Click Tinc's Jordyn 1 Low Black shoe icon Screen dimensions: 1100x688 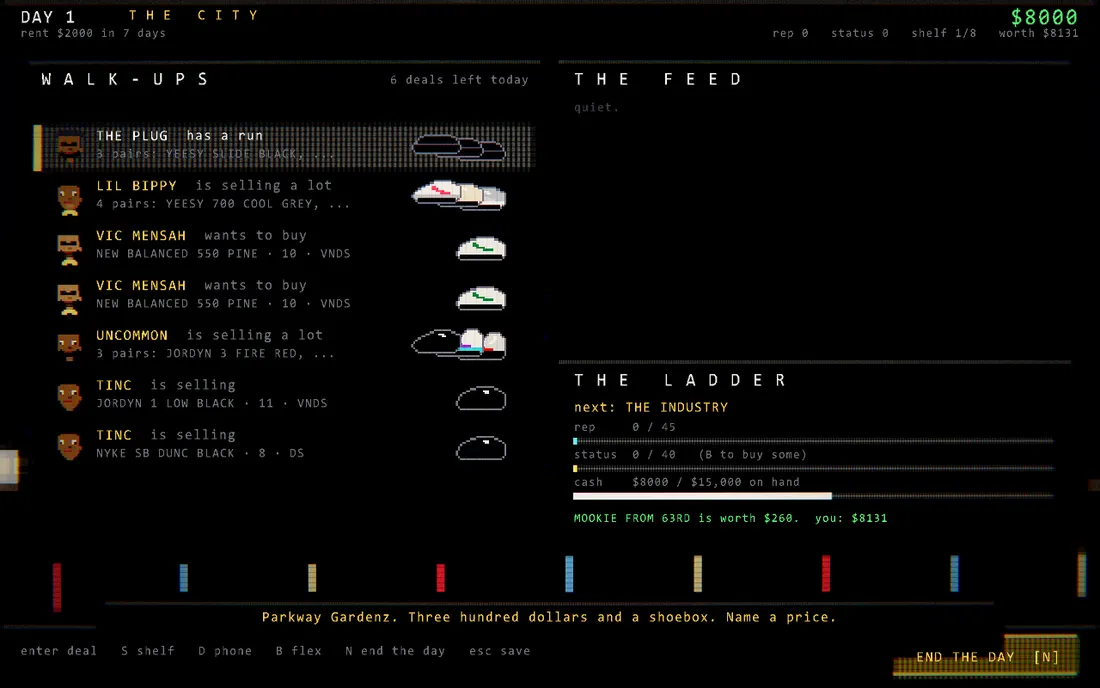(x=481, y=398)
